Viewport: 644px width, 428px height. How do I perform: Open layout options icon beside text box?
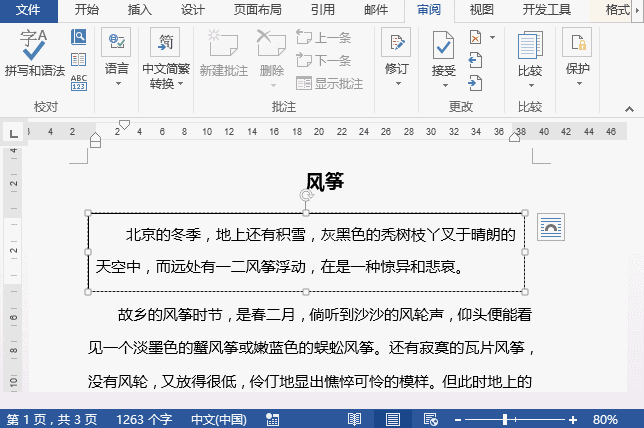(x=551, y=228)
